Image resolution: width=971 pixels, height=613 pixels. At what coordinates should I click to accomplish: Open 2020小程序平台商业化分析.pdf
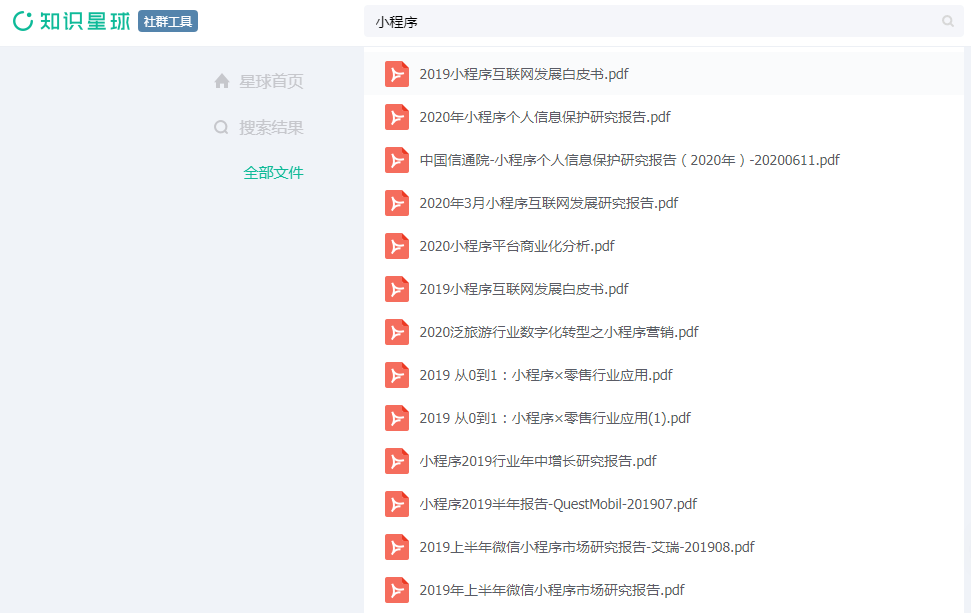(517, 246)
